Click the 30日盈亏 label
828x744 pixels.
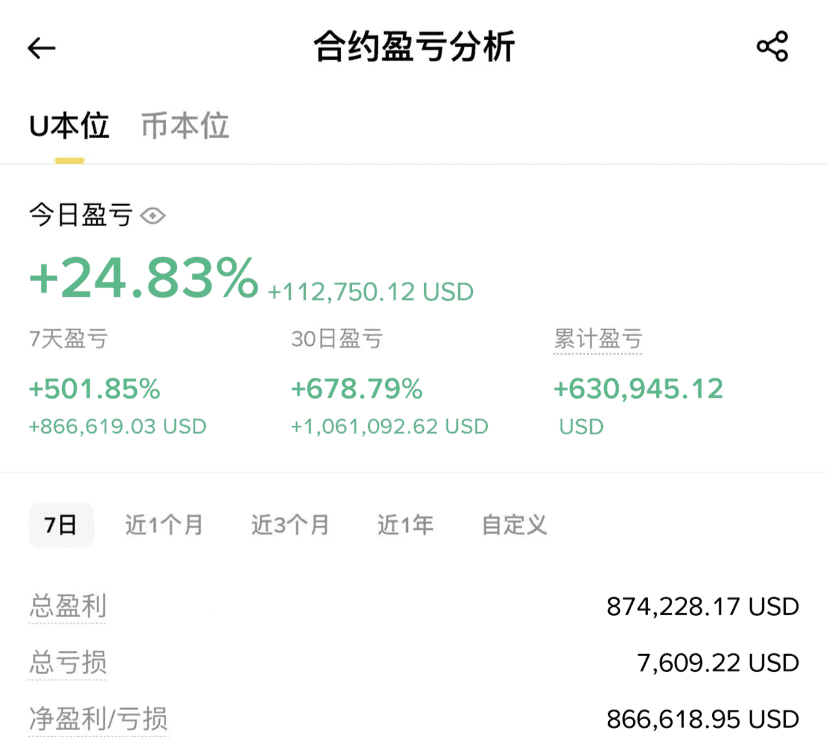(x=337, y=339)
